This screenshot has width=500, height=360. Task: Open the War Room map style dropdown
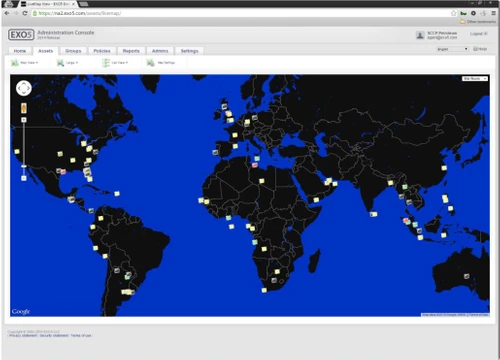click(x=475, y=79)
